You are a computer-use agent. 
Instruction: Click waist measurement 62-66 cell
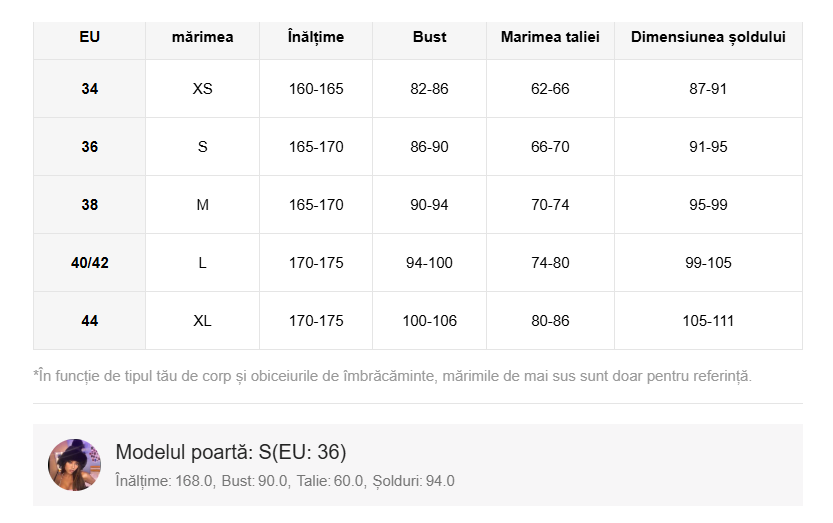550,89
